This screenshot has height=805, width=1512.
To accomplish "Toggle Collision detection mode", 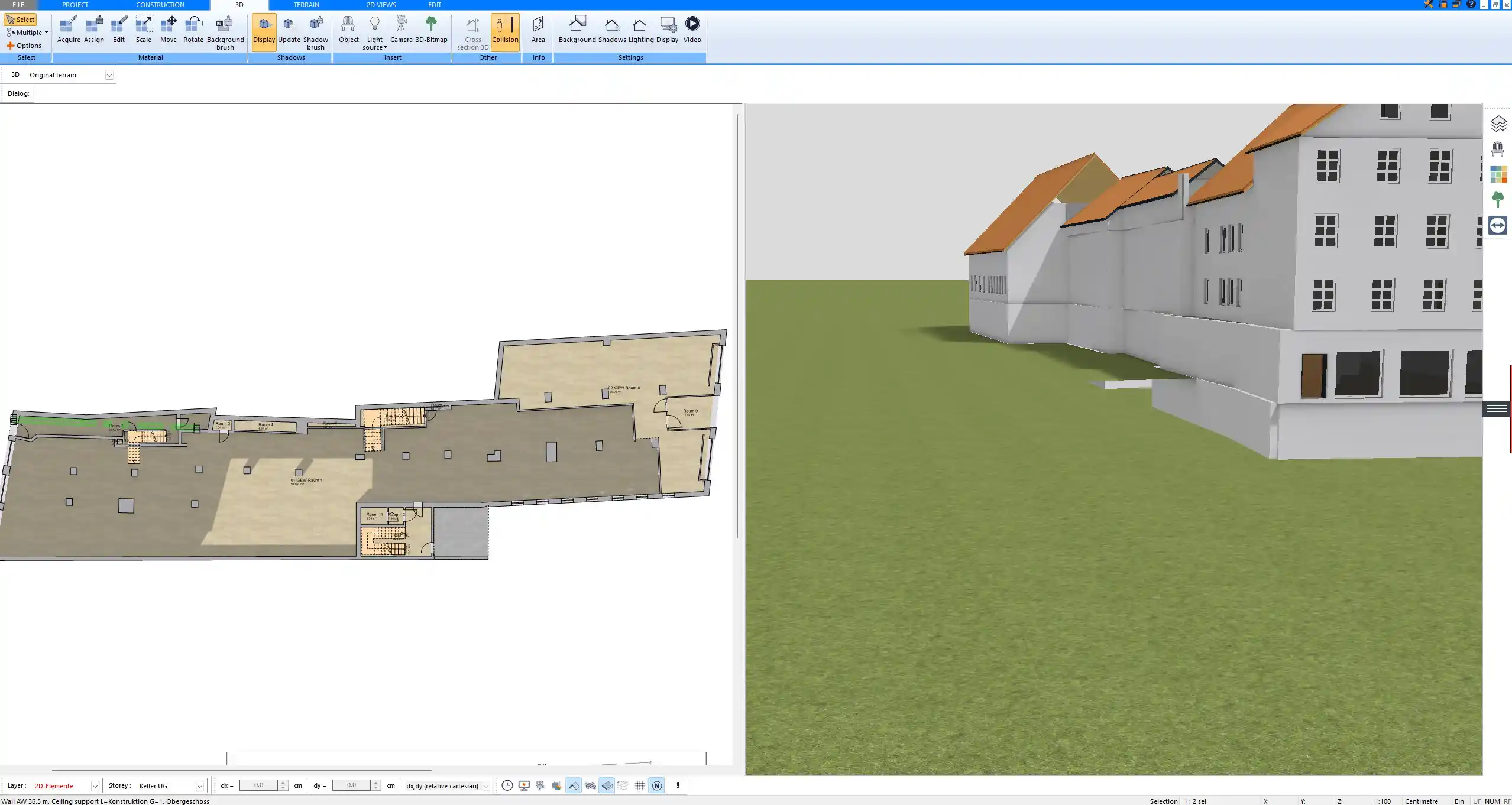I will click(506, 31).
